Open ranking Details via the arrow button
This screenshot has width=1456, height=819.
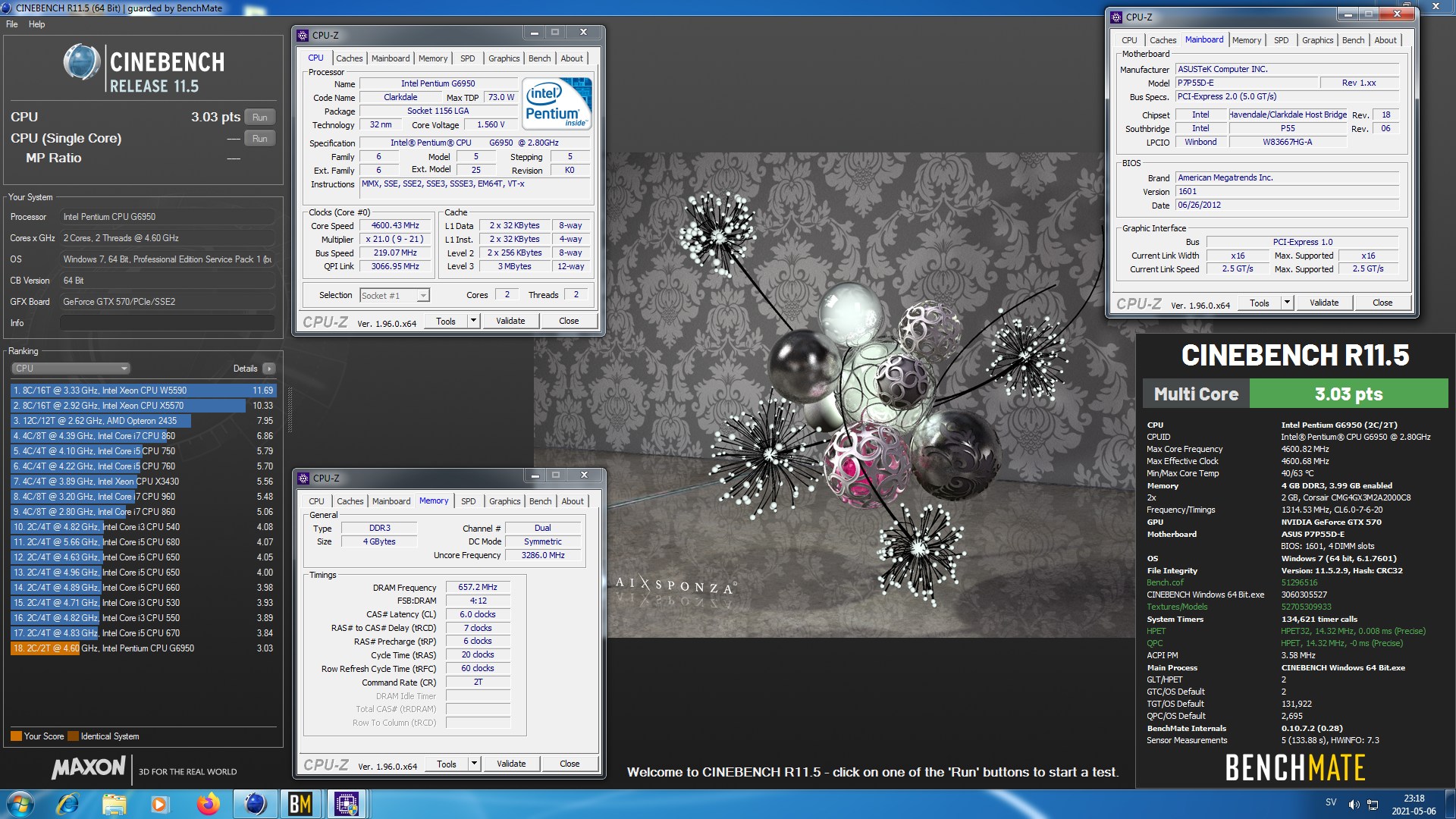pyautogui.click(x=268, y=369)
